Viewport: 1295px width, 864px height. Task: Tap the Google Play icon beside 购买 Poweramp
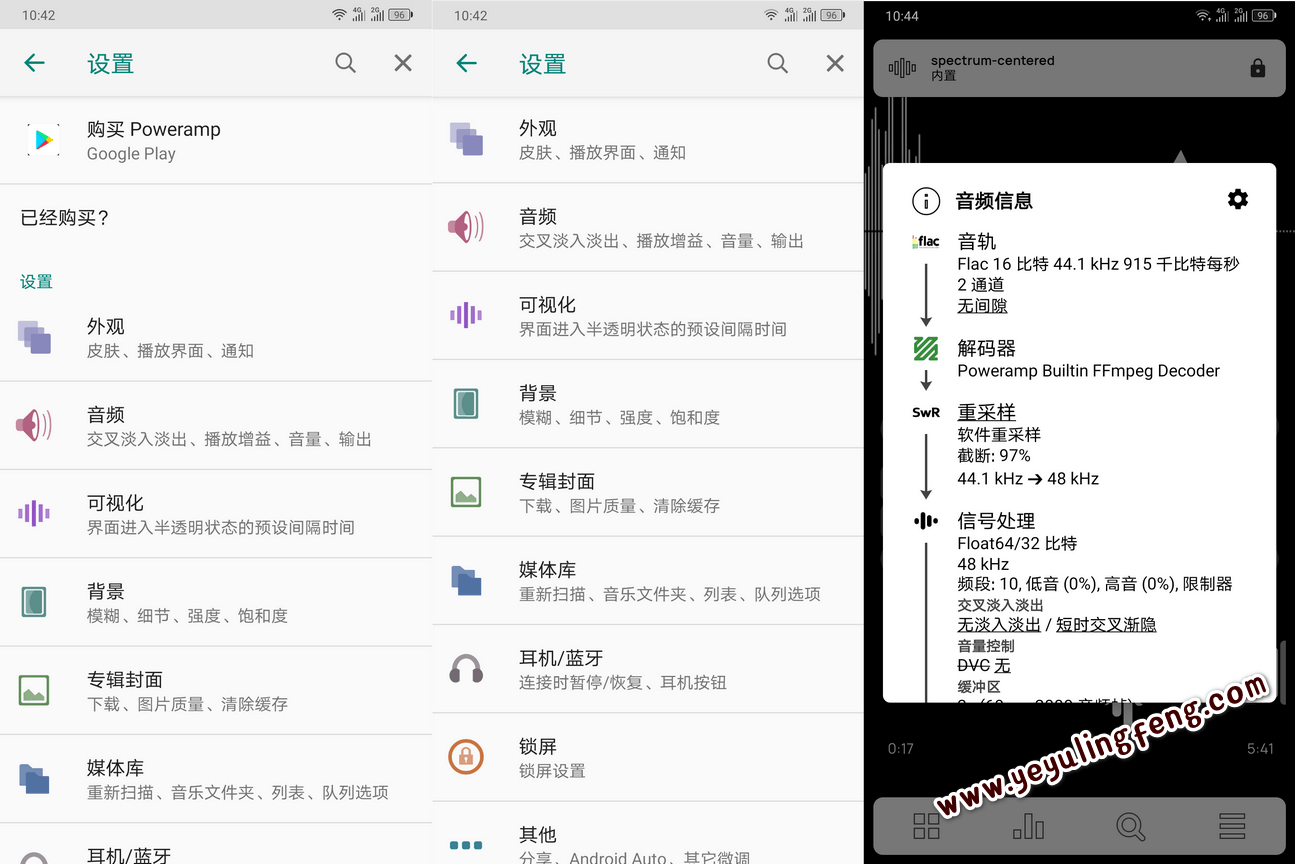pyautogui.click(x=44, y=140)
